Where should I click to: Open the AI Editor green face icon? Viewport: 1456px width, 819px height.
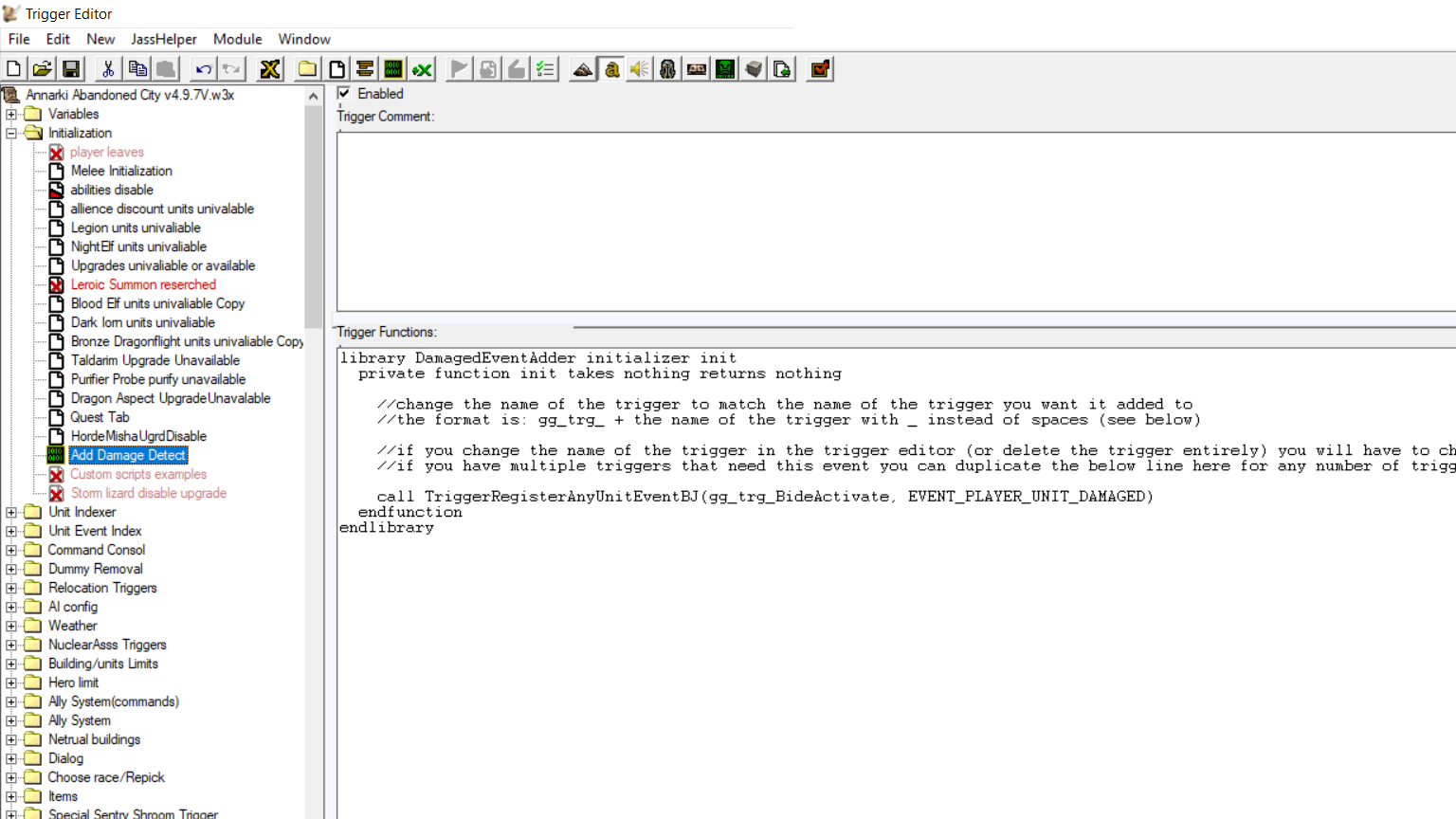(725, 69)
